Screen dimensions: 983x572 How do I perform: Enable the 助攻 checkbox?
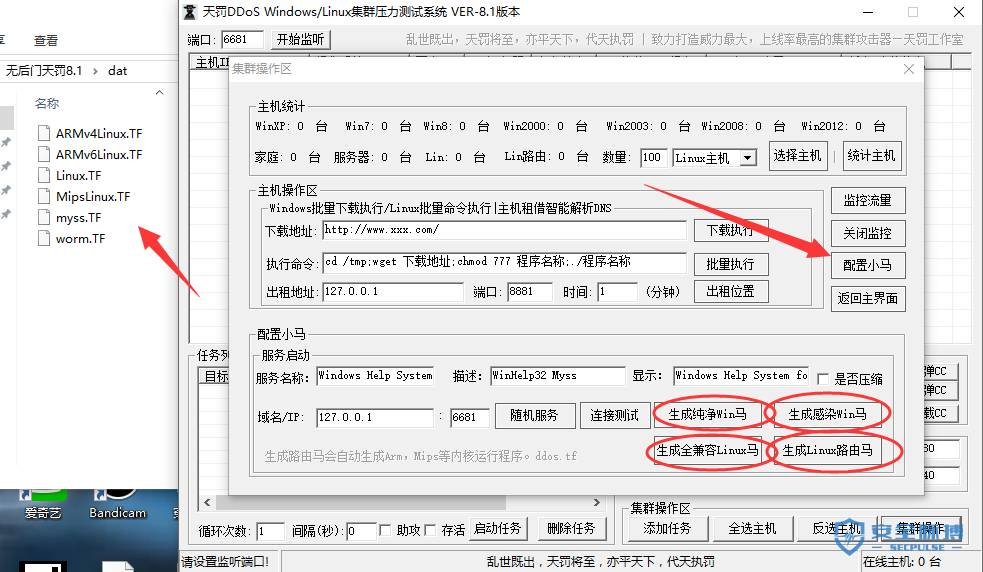click(385, 530)
